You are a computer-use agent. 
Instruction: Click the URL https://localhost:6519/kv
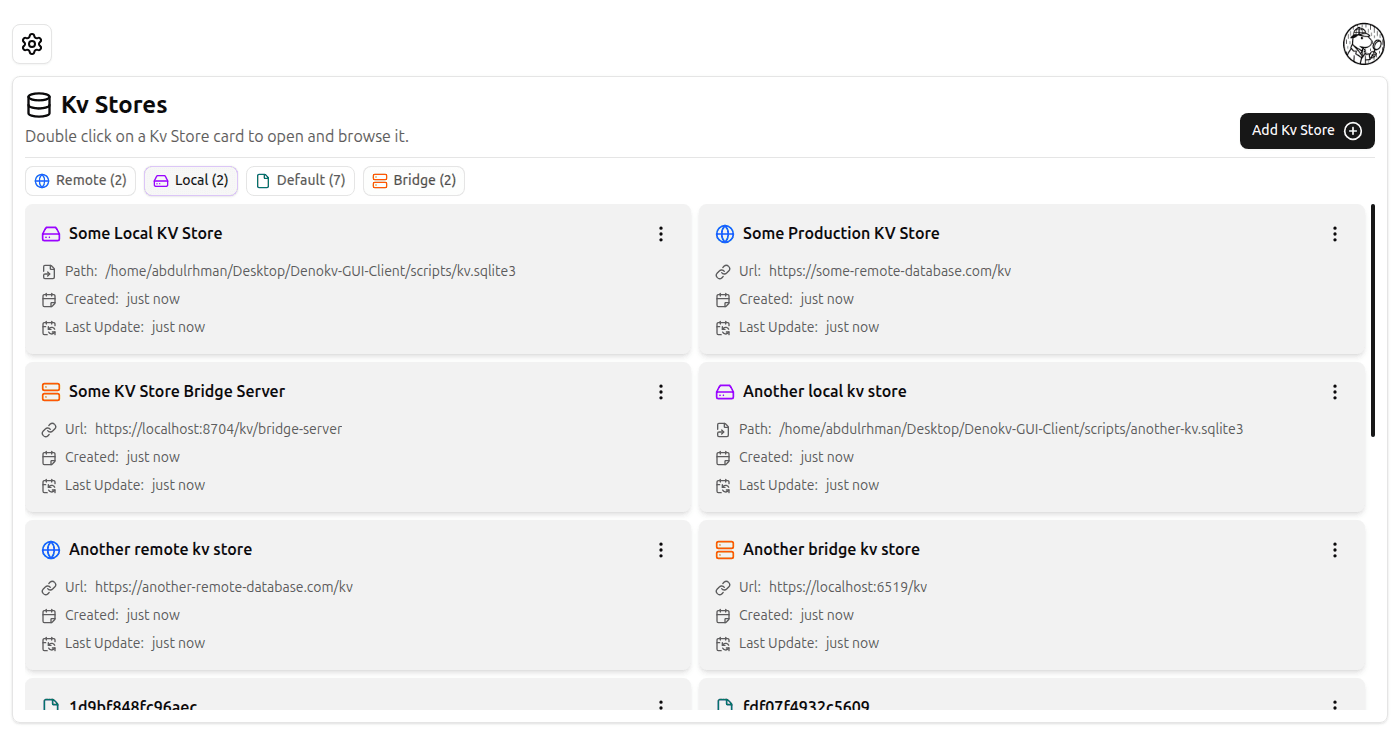pyautogui.click(x=848, y=588)
